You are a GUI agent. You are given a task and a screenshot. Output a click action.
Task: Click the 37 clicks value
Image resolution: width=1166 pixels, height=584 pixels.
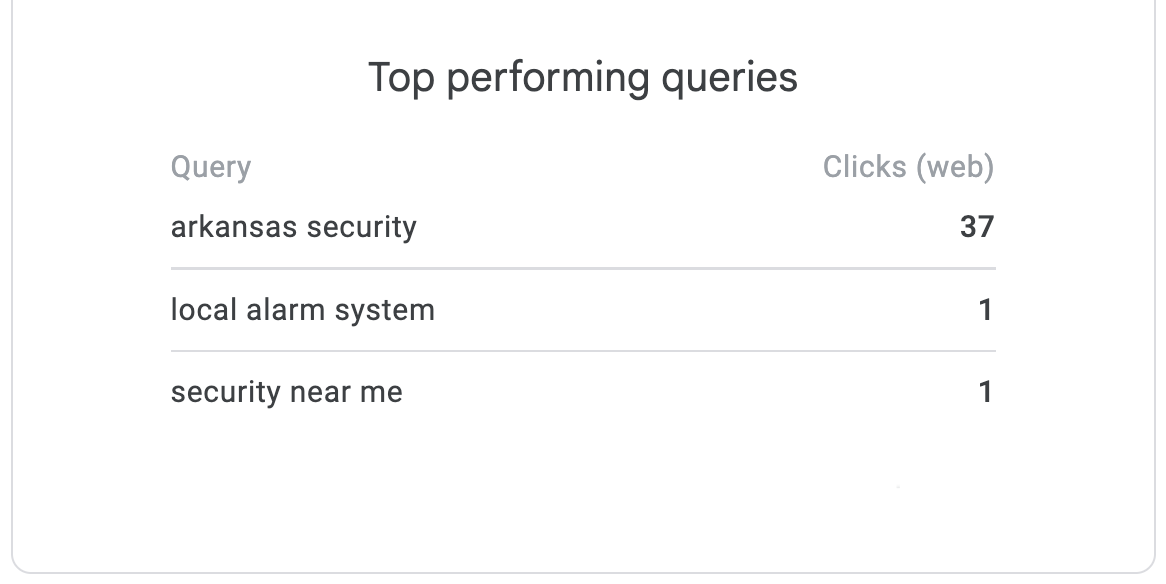click(x=976, y=227)
